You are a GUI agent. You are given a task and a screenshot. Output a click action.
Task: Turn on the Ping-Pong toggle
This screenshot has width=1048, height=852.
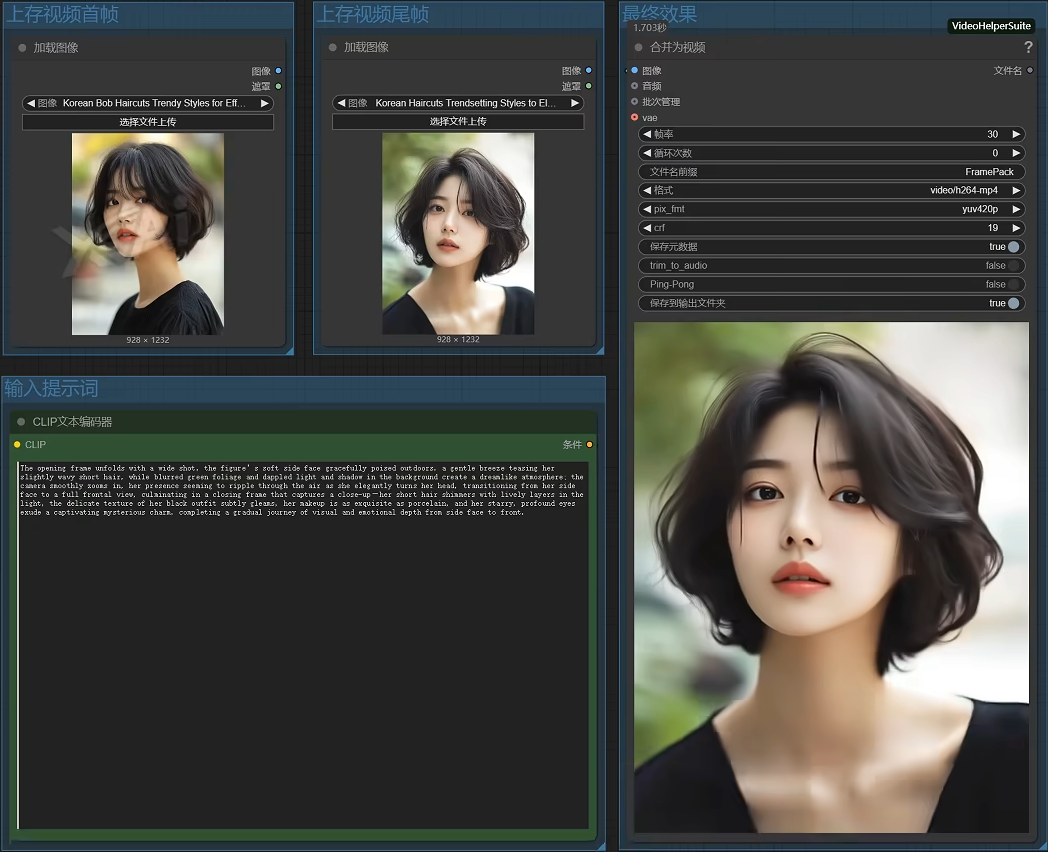click(x=1013, y=285)
